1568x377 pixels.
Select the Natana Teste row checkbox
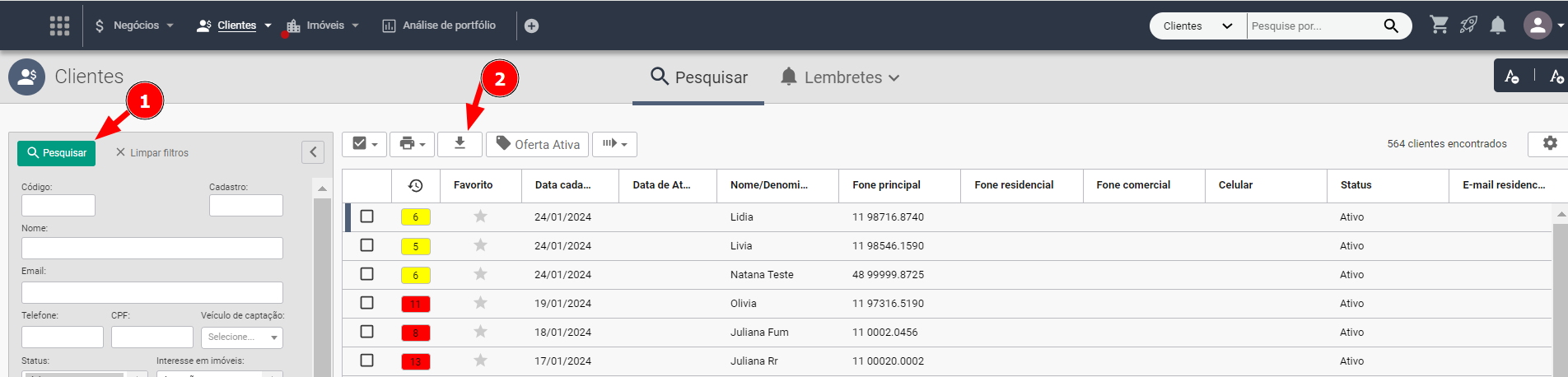[367, 274]
